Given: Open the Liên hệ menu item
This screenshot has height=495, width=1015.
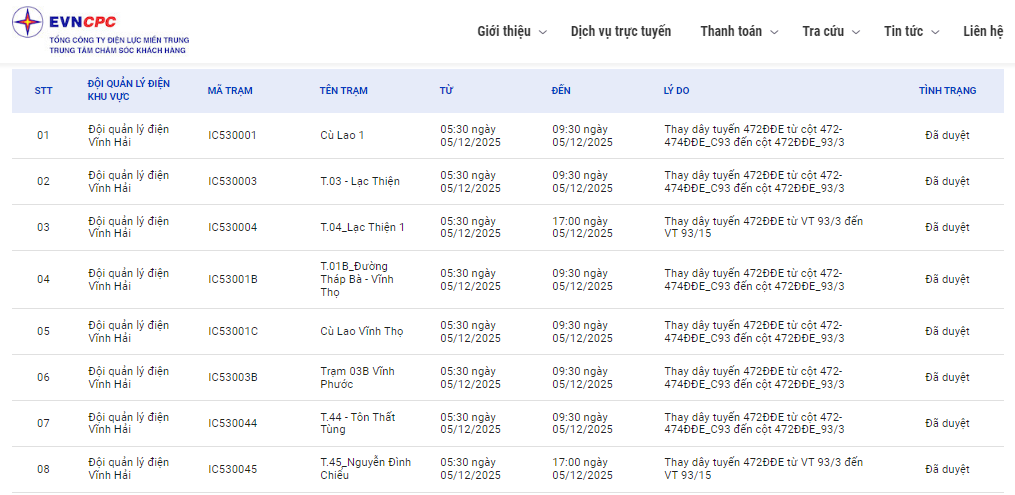Looking at the screenshot, I should pyautogui.click(x=983, y=31).
